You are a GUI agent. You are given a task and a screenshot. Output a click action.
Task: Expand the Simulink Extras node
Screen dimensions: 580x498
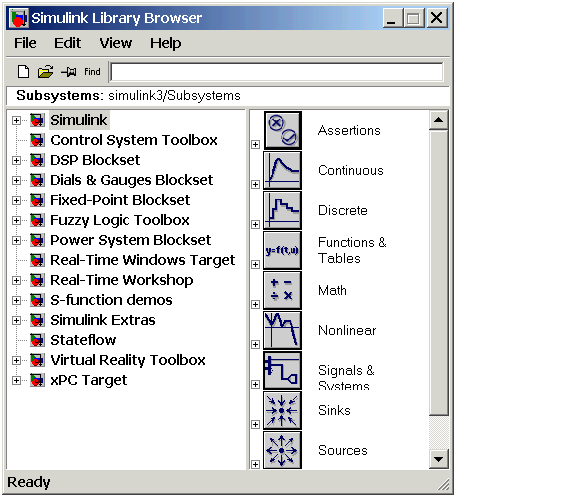[16, 320]
